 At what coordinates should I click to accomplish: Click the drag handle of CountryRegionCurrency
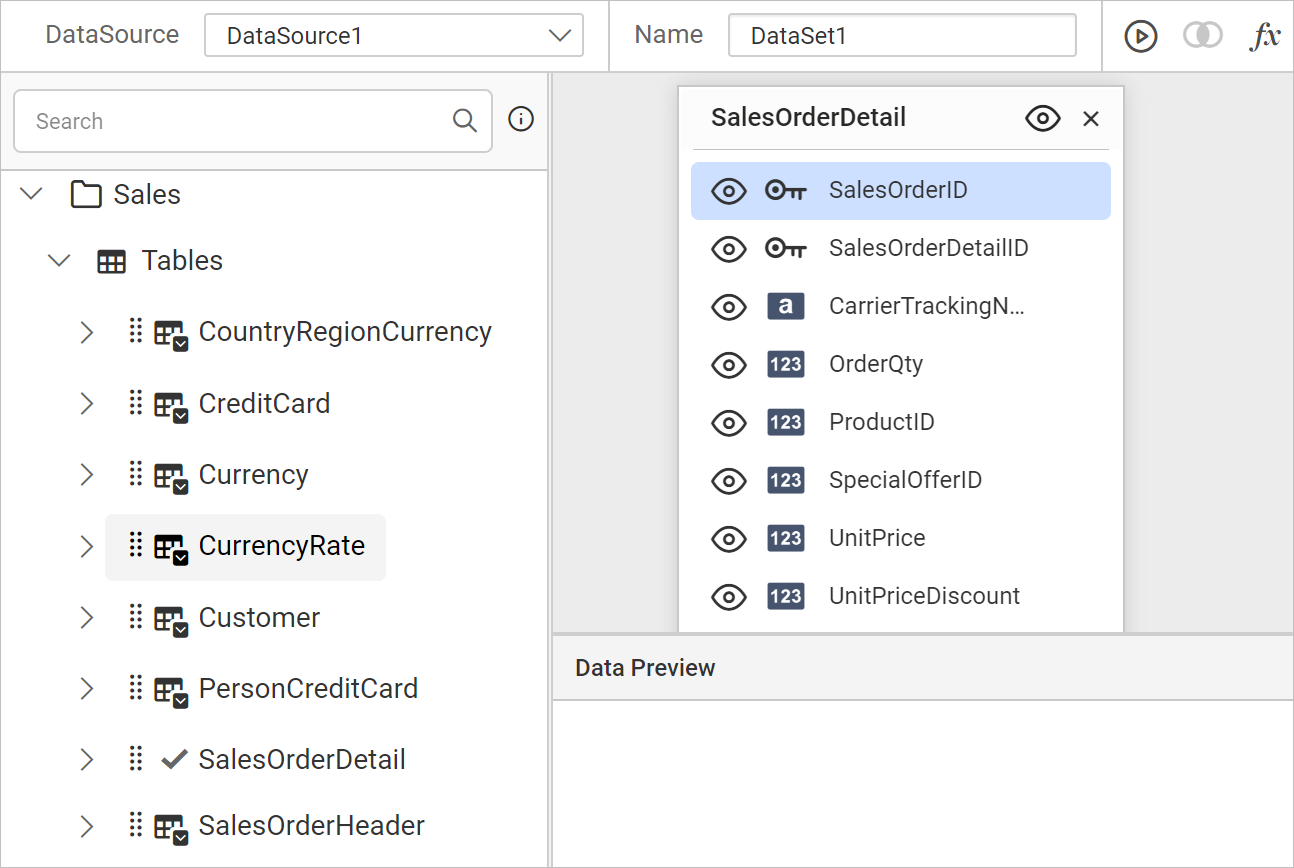[x=136, y=331]
